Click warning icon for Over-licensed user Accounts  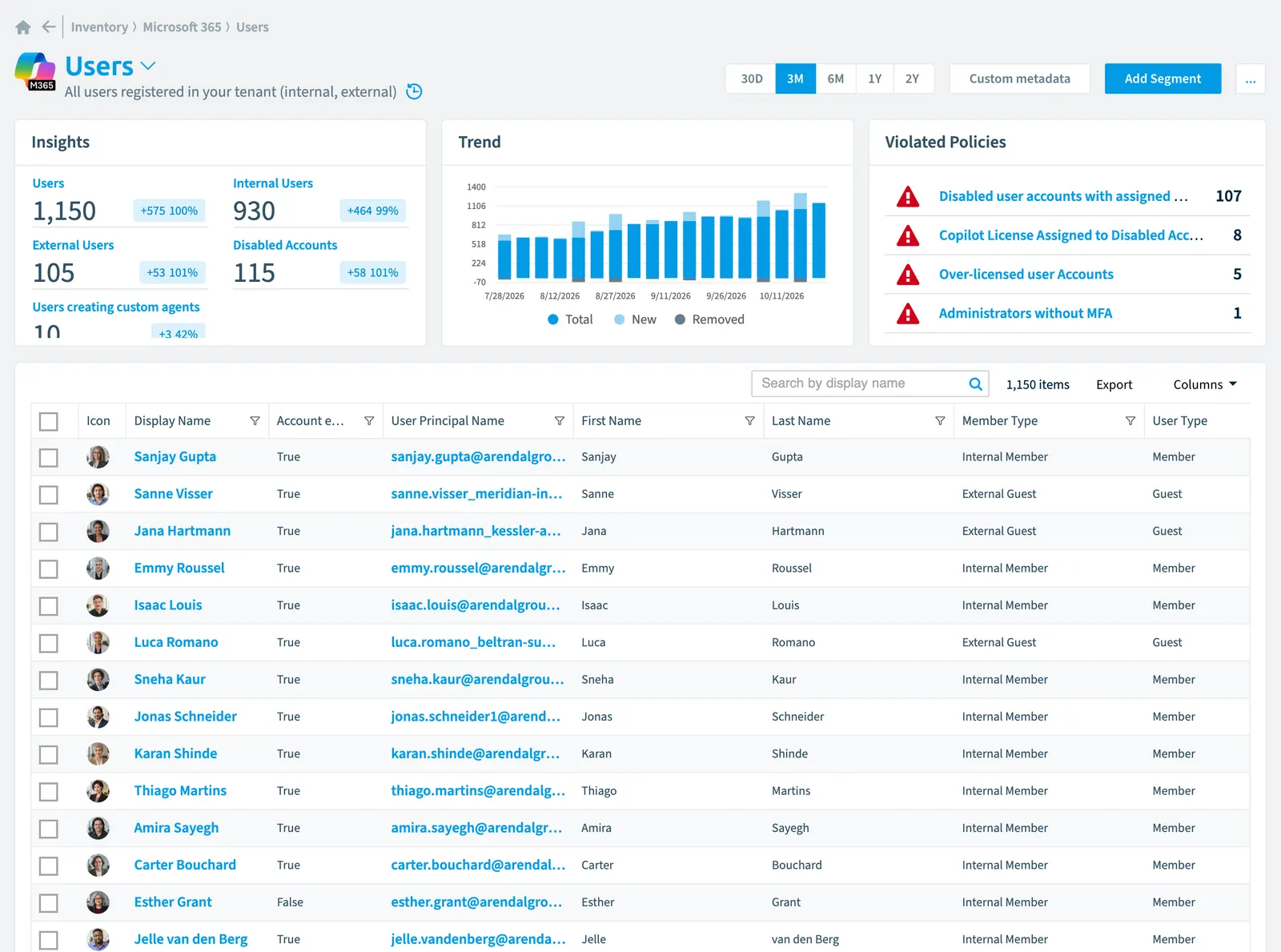coord(908,275)
